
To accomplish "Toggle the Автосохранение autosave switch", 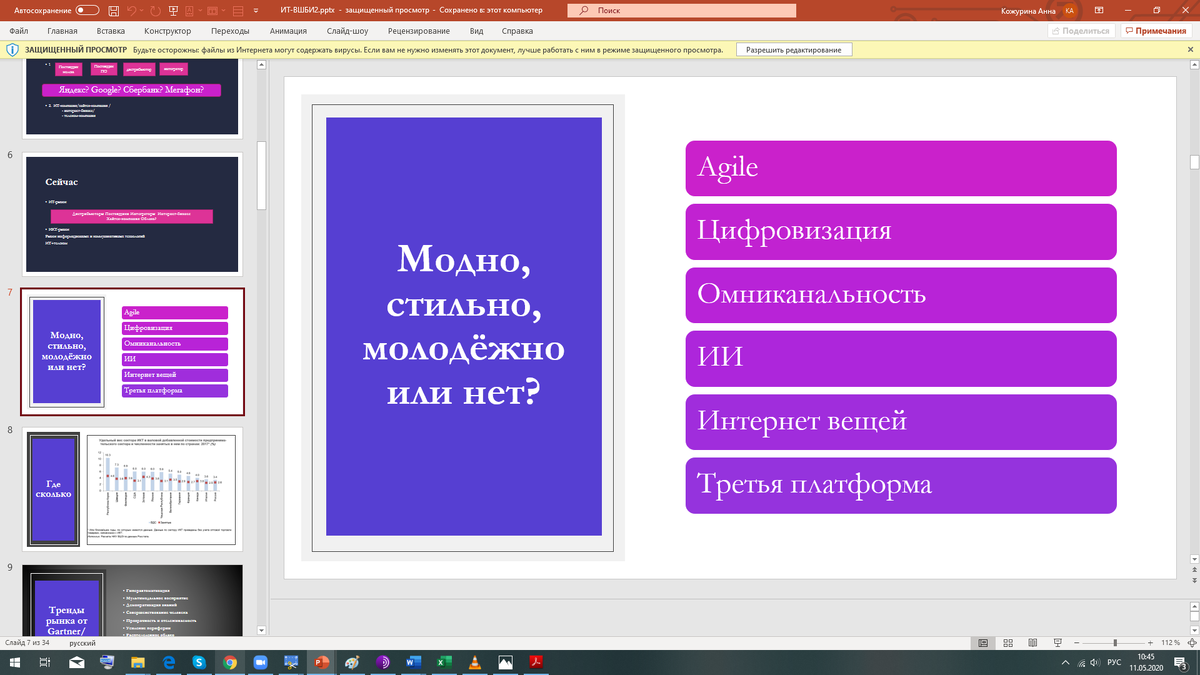I will click(87, 10).
